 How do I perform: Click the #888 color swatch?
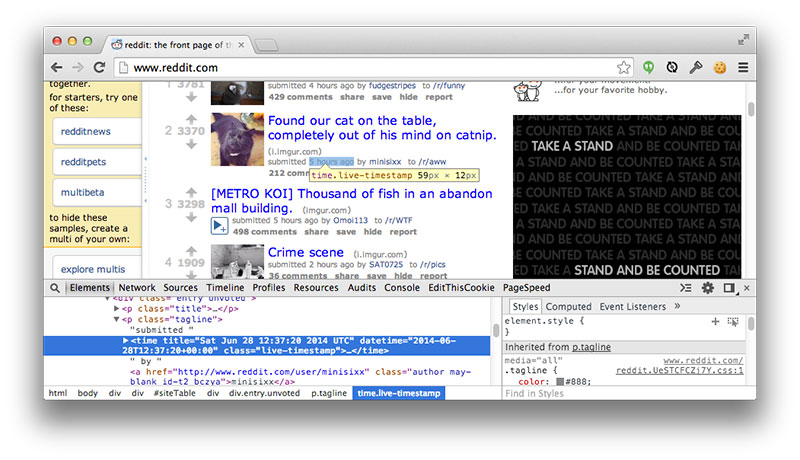point(560,381)
